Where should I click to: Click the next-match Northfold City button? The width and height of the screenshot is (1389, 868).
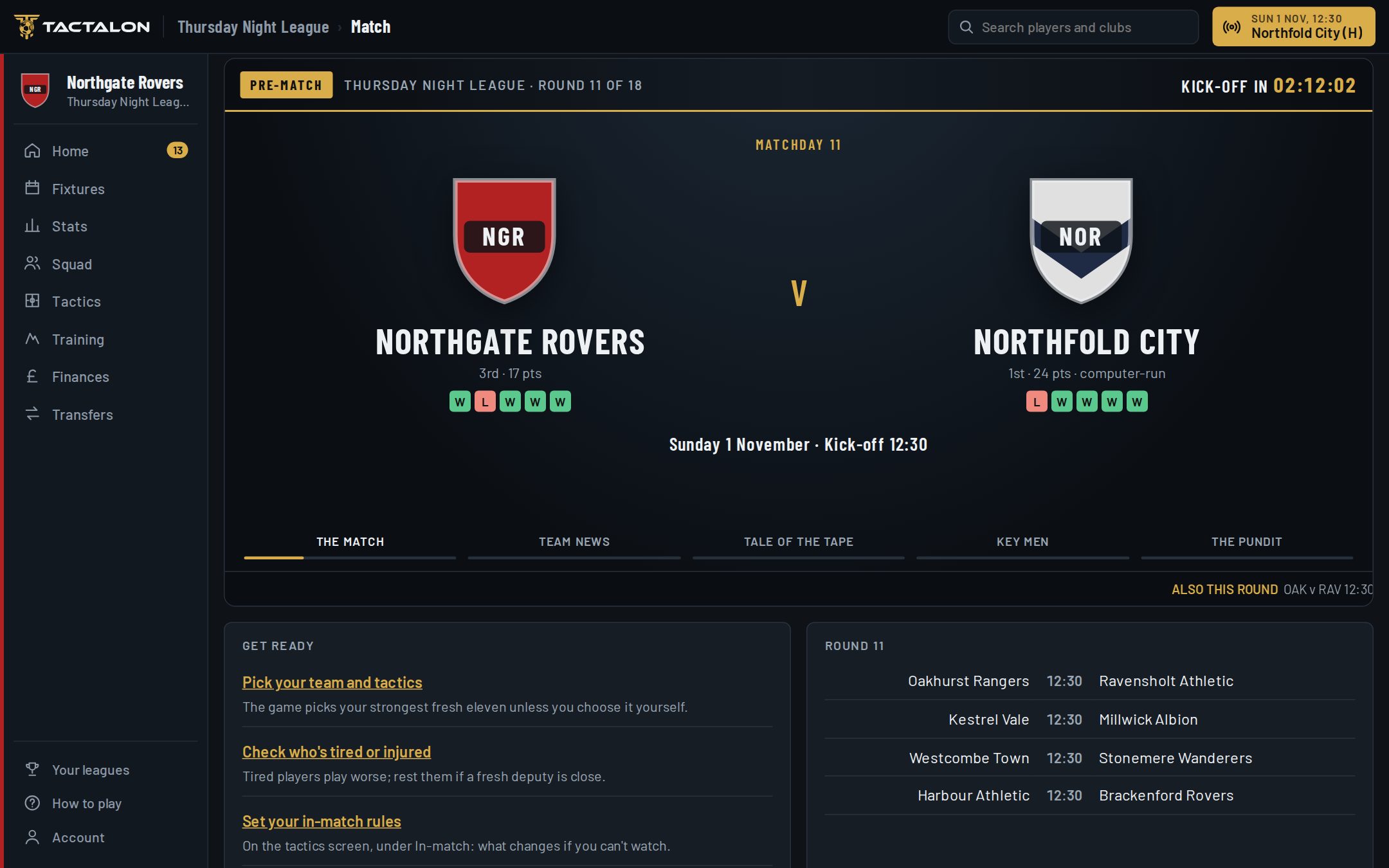coord(1293,26)
